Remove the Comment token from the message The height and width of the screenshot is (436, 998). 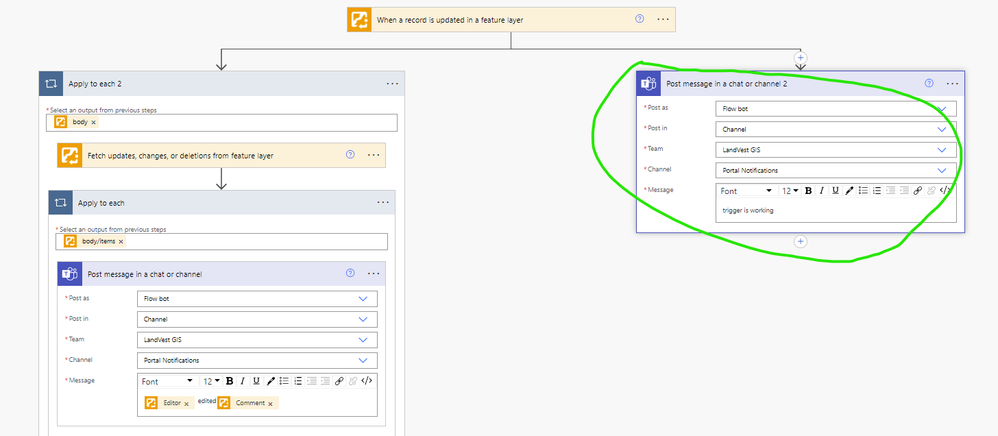[271, 404]
